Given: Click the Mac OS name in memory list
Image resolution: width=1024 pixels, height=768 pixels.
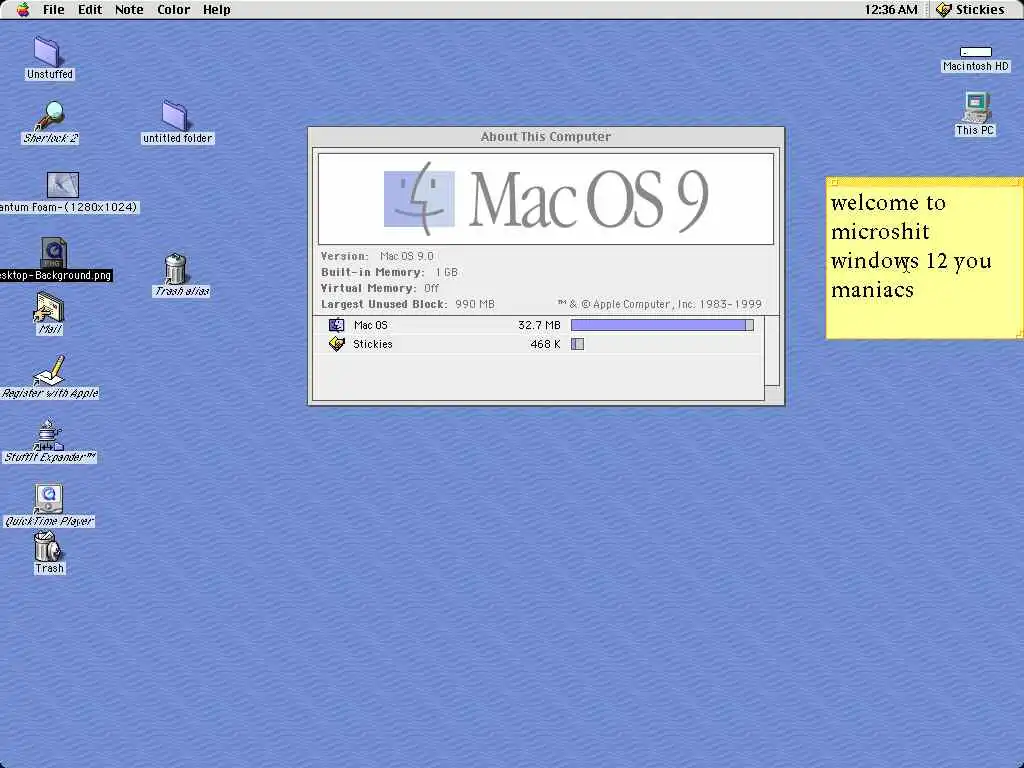Looking at the screenshot, I should click(370, 325).
